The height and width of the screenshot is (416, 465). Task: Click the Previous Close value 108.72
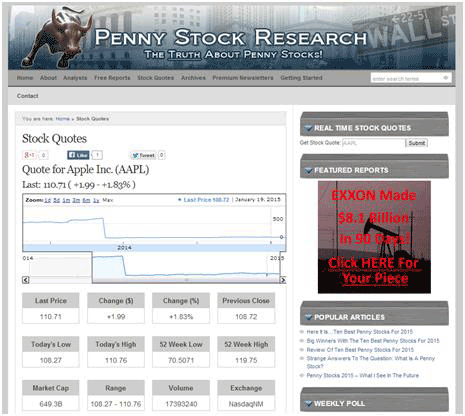pyautogui.click(x=246, y=317)
